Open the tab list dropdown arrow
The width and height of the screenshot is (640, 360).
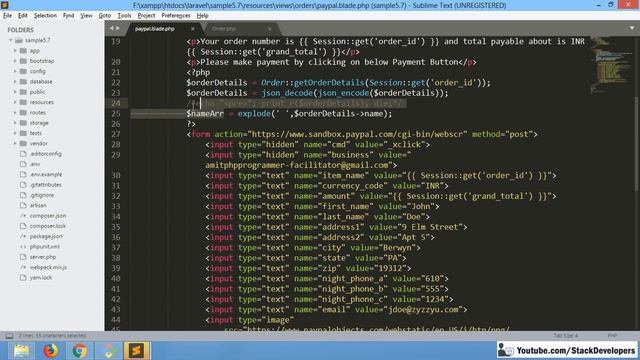pyautogui.click(x=632, y=28)
